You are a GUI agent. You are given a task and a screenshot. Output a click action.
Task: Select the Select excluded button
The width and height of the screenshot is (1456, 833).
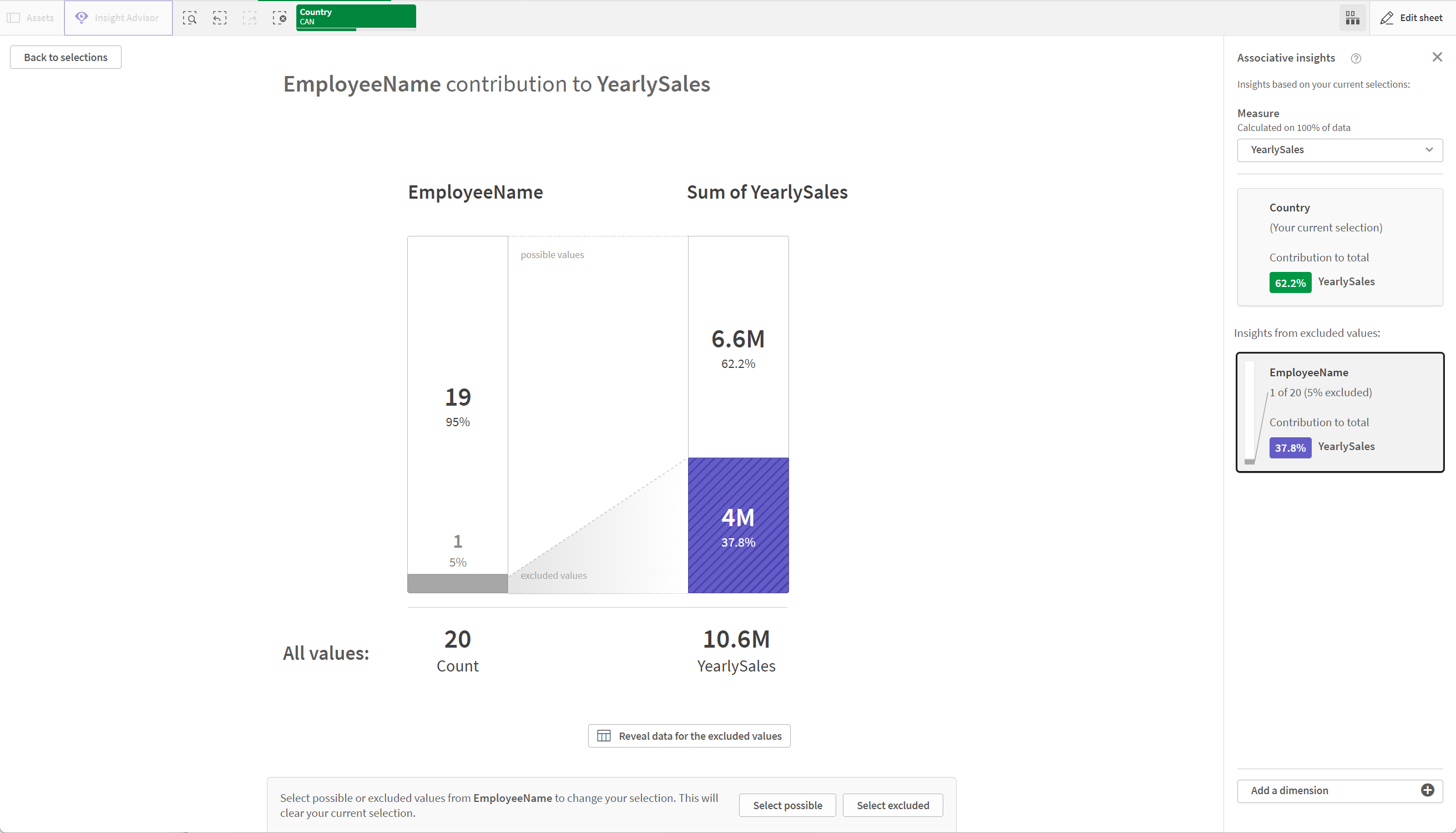[893, 805]
